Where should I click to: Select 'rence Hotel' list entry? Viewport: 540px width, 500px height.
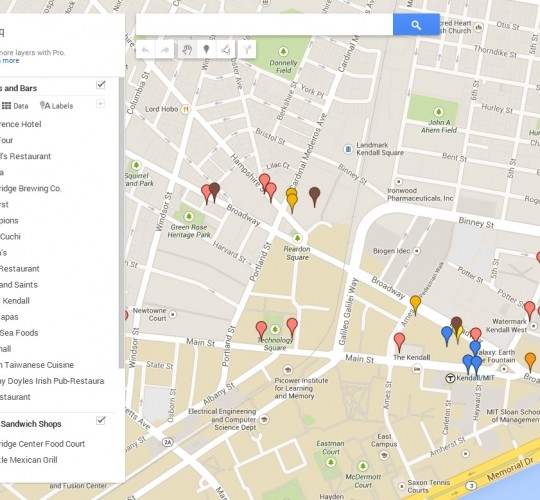(20, 124)
